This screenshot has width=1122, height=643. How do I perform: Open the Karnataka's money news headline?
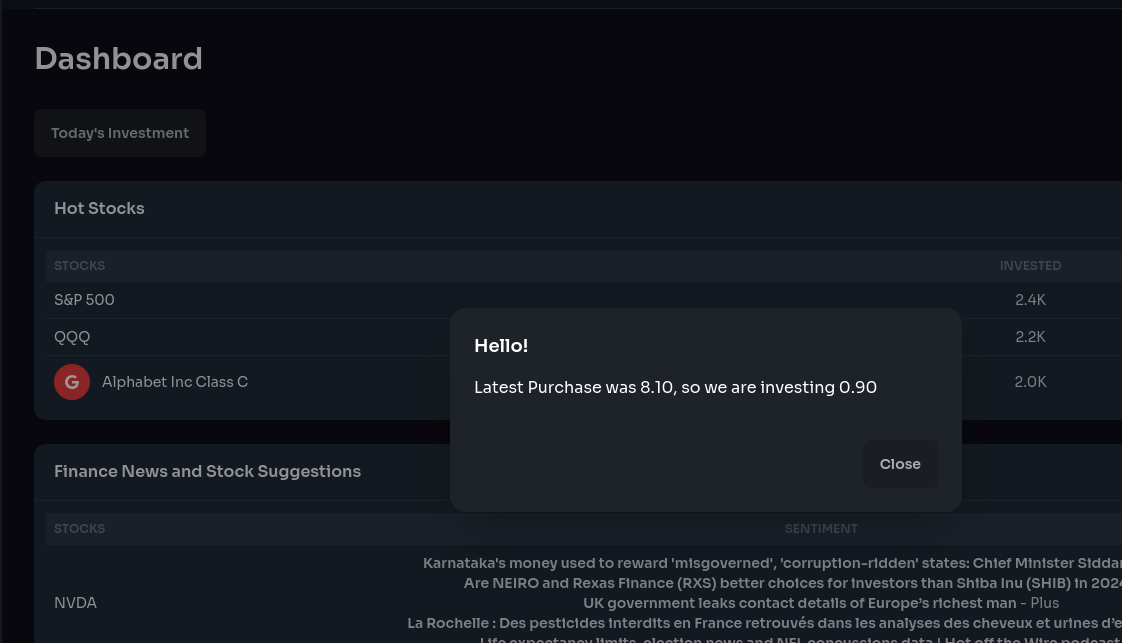[770, 563]
